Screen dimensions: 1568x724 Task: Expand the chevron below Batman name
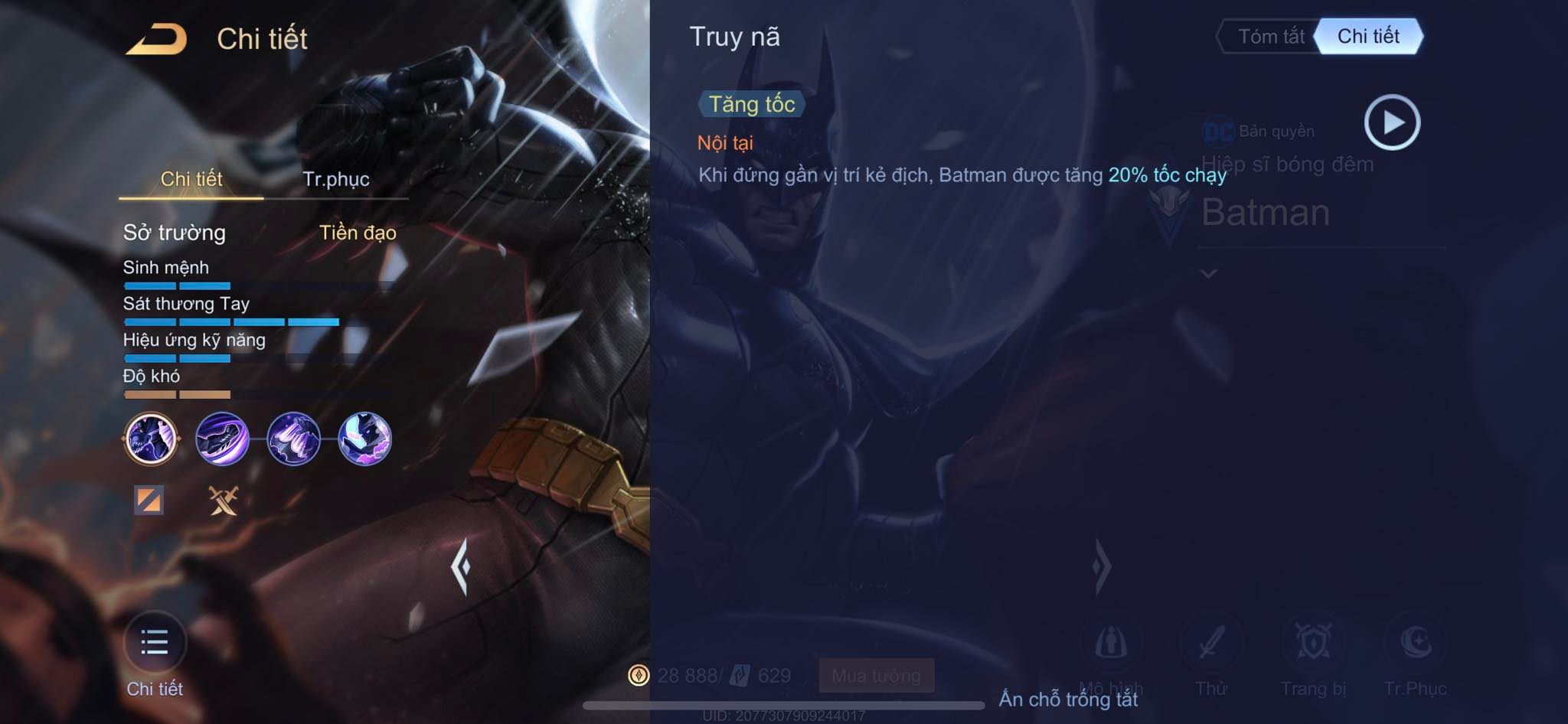point(1208,273)
